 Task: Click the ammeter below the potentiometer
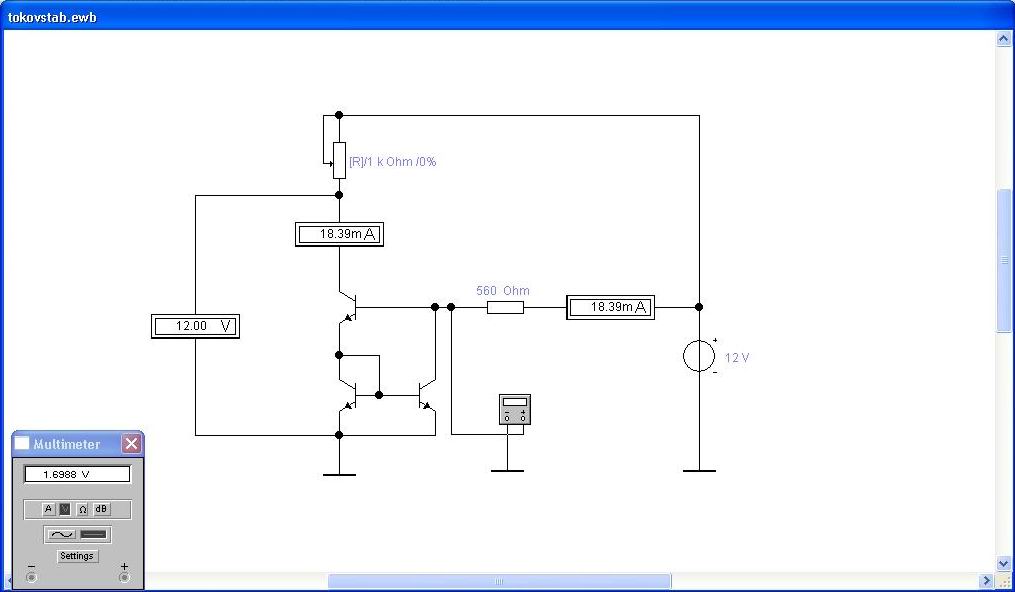point(339,234)
